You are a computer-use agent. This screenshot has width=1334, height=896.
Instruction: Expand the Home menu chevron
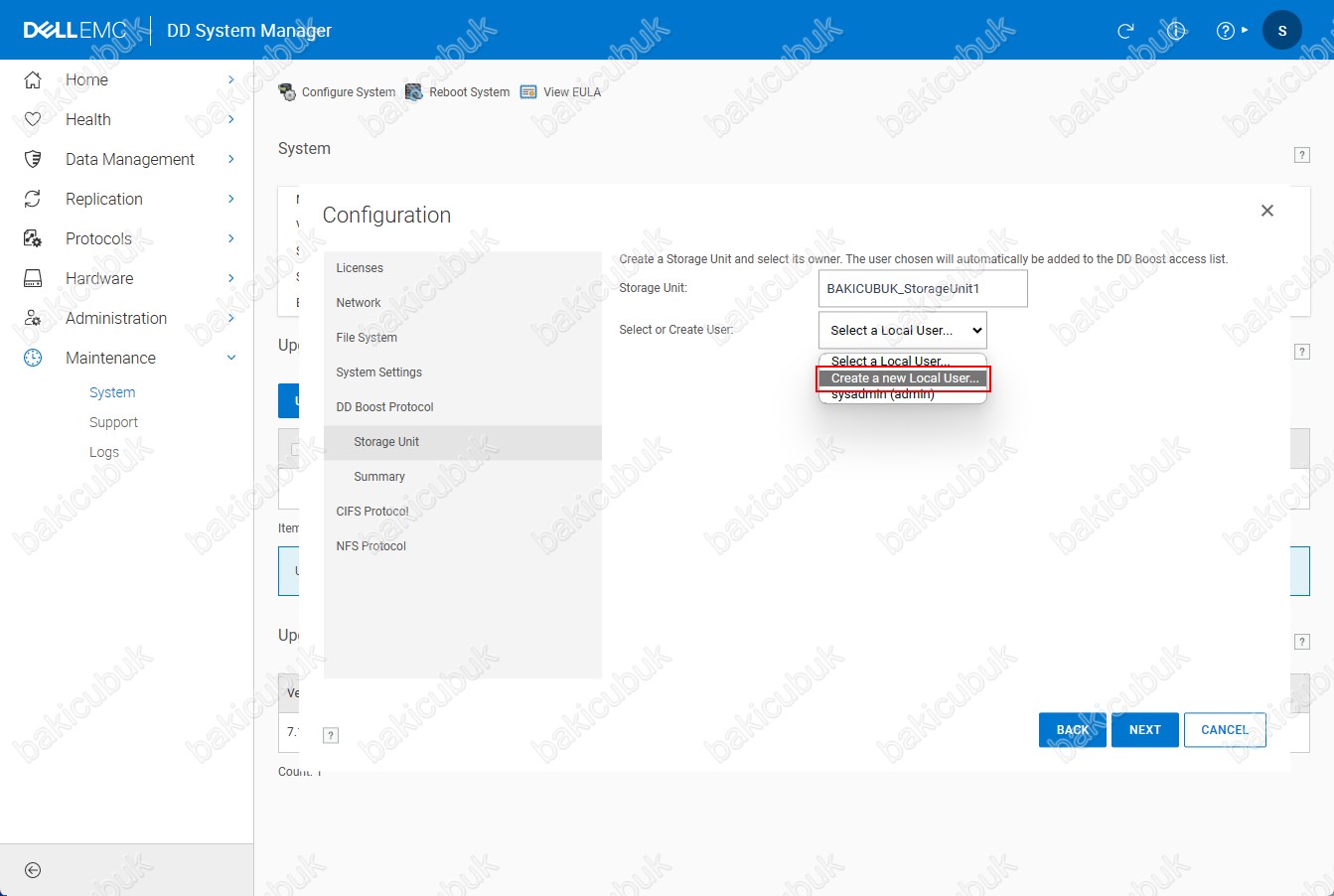point(230,79)
